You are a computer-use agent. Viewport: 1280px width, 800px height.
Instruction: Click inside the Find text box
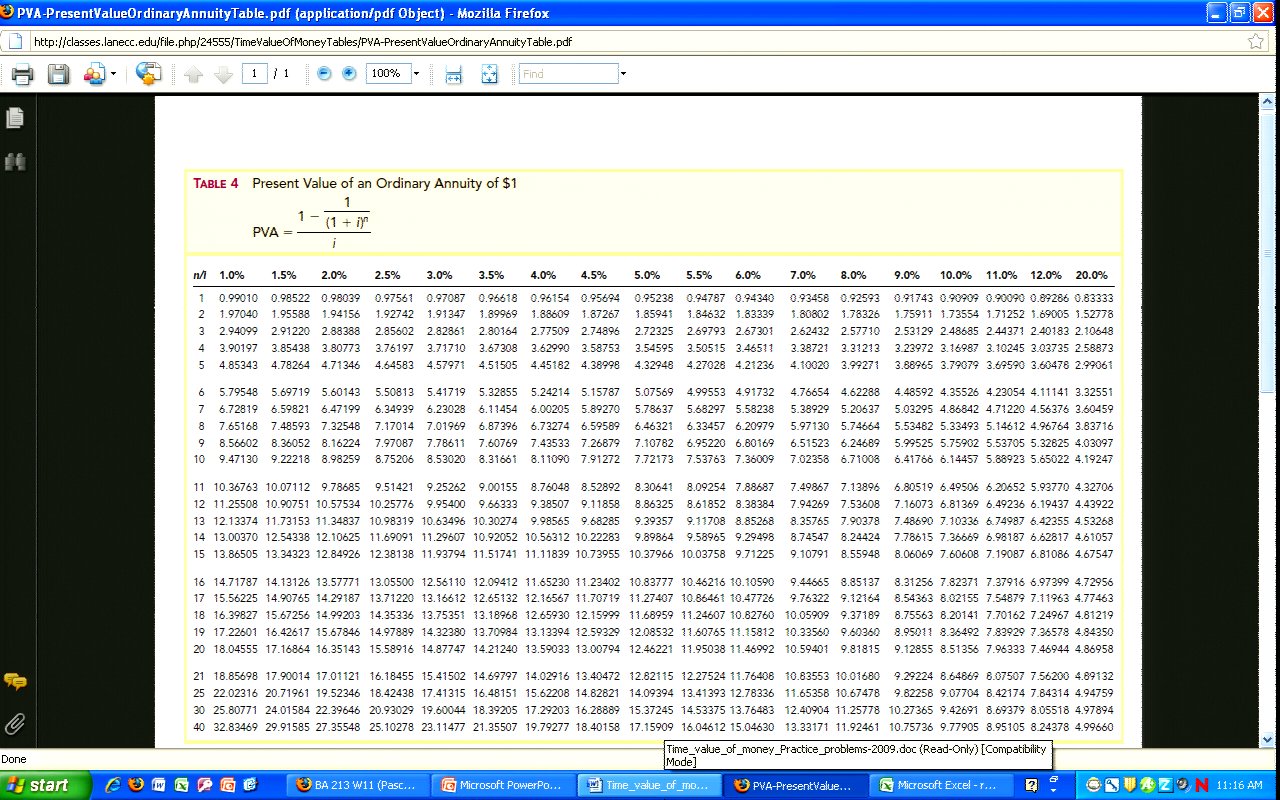tap(567, 74)
